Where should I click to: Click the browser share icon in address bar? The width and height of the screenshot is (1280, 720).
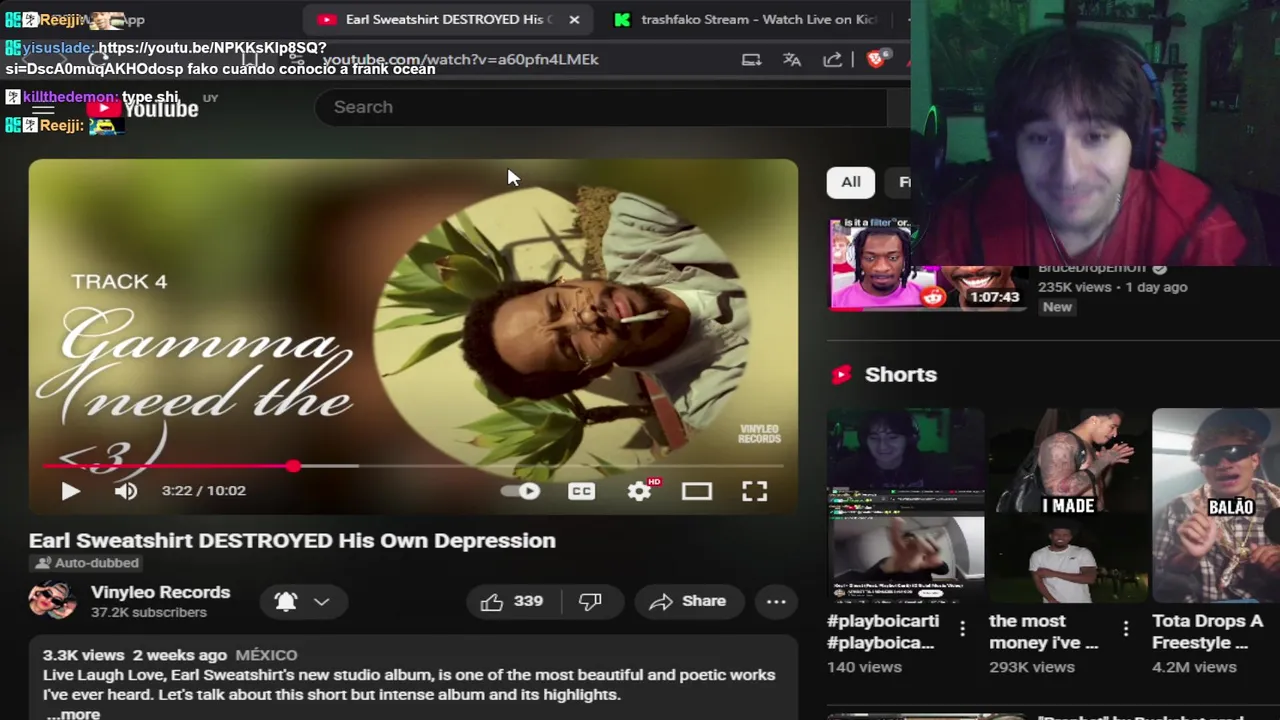[x=832, y=59]
